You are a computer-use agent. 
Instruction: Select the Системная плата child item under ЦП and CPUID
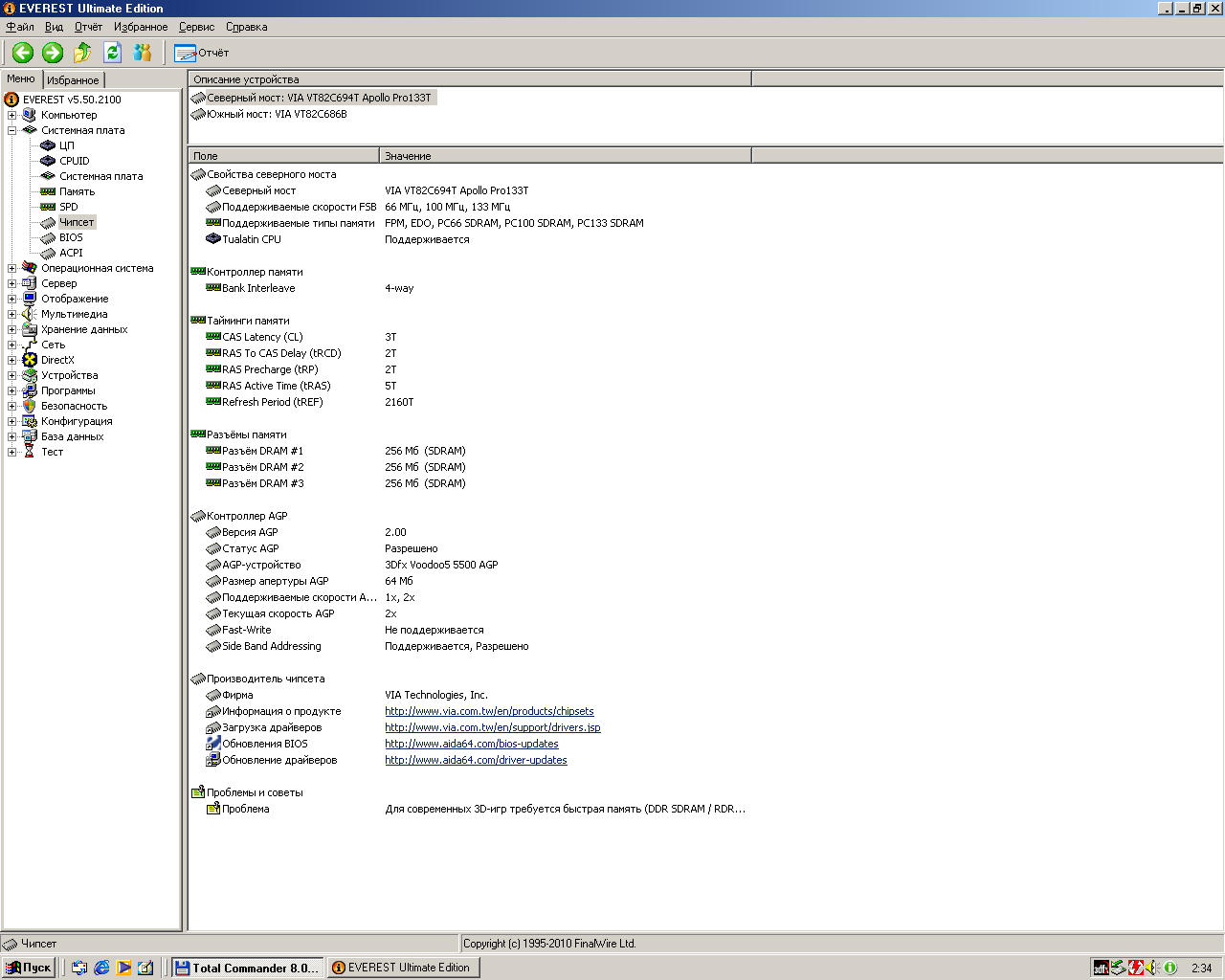(x=100, y=176)
